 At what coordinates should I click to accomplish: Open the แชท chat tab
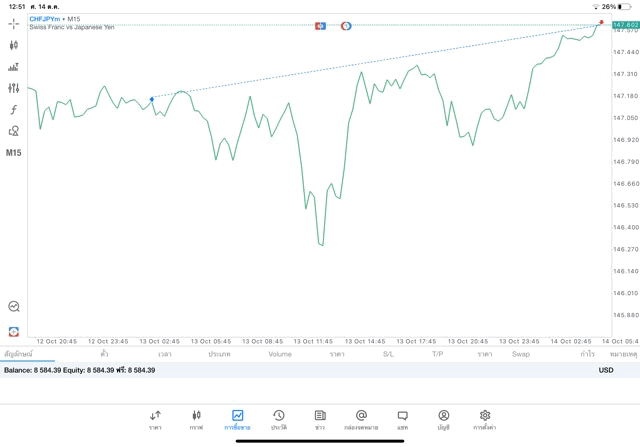[402, 420]
